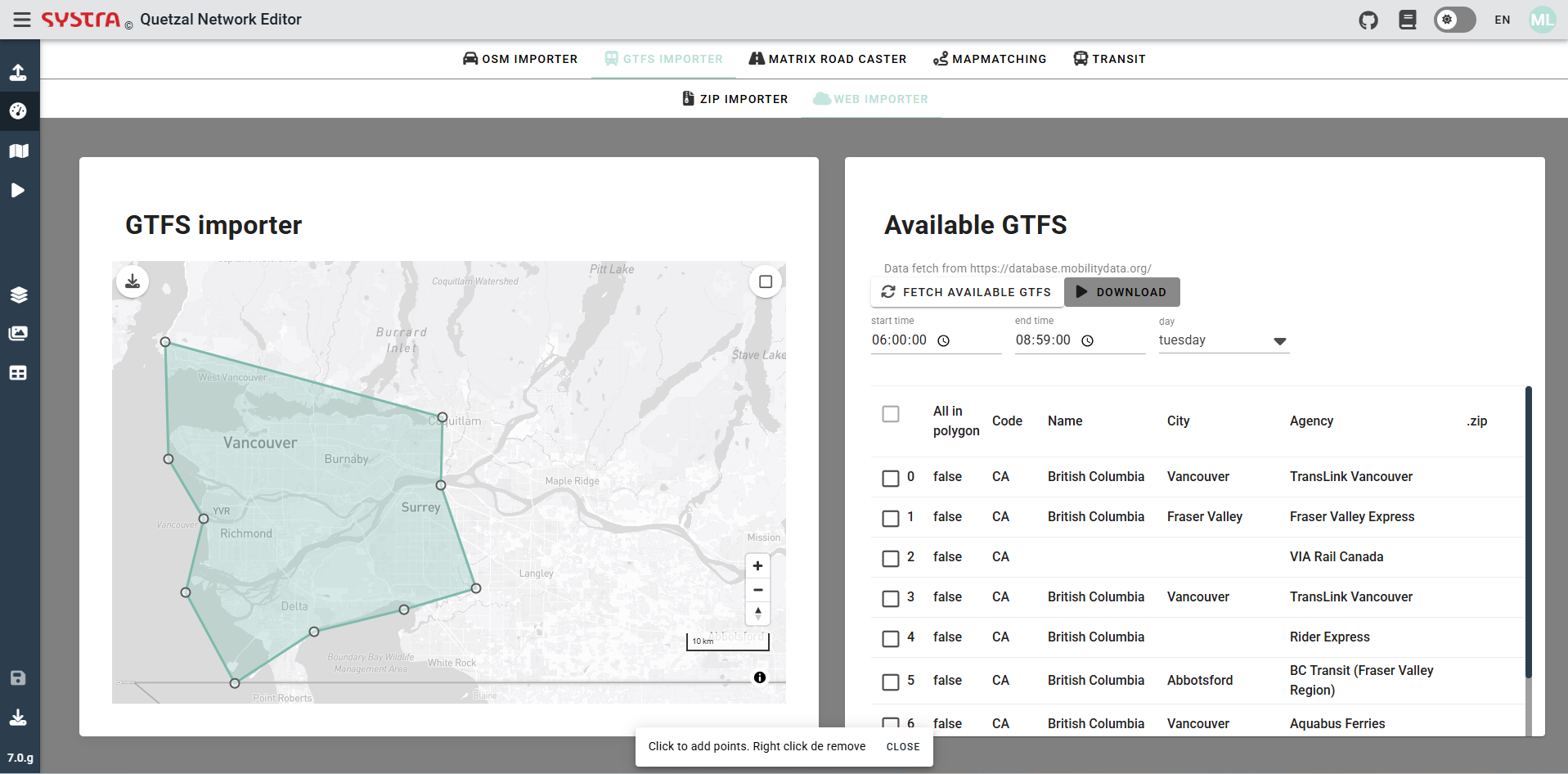Open the documentation book icon
1568x774 pixels.
(x=1408, y=20)
